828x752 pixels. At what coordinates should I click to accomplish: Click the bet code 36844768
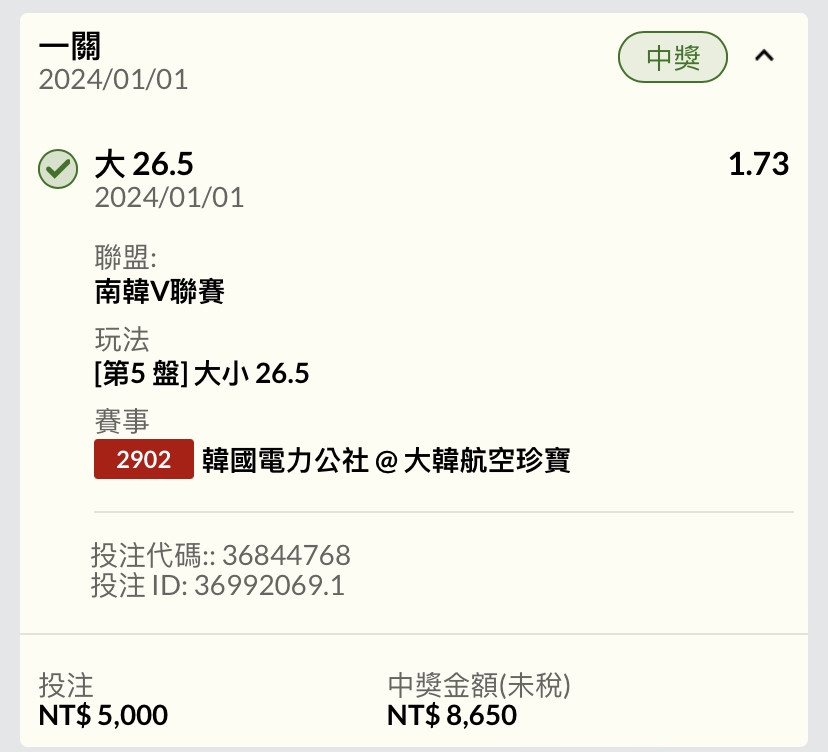[x=286, y=555]
